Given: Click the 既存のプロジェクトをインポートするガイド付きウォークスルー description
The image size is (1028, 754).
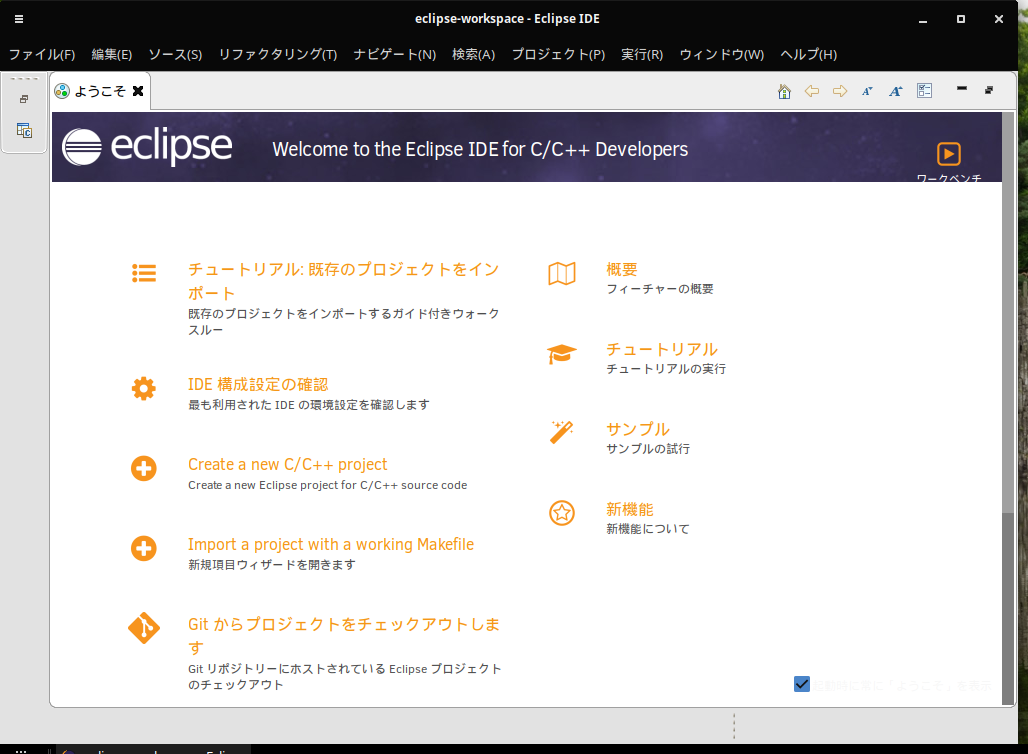Looking at the screenshot, I should tap(344, 322).
